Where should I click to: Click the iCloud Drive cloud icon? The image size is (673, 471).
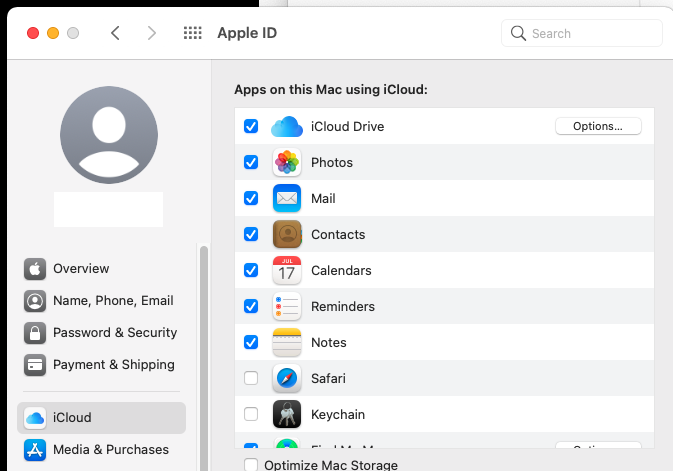click(x=287, y=127)
